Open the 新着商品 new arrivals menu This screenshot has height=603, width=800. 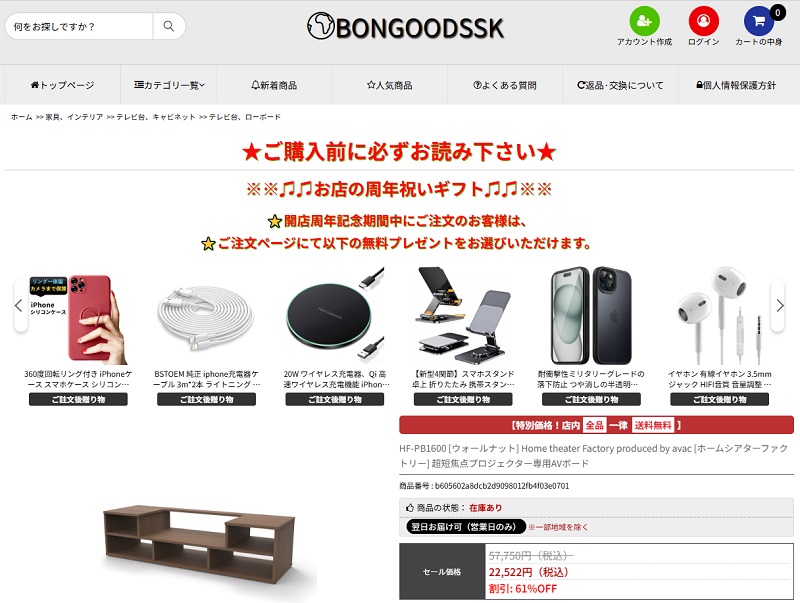274,85
